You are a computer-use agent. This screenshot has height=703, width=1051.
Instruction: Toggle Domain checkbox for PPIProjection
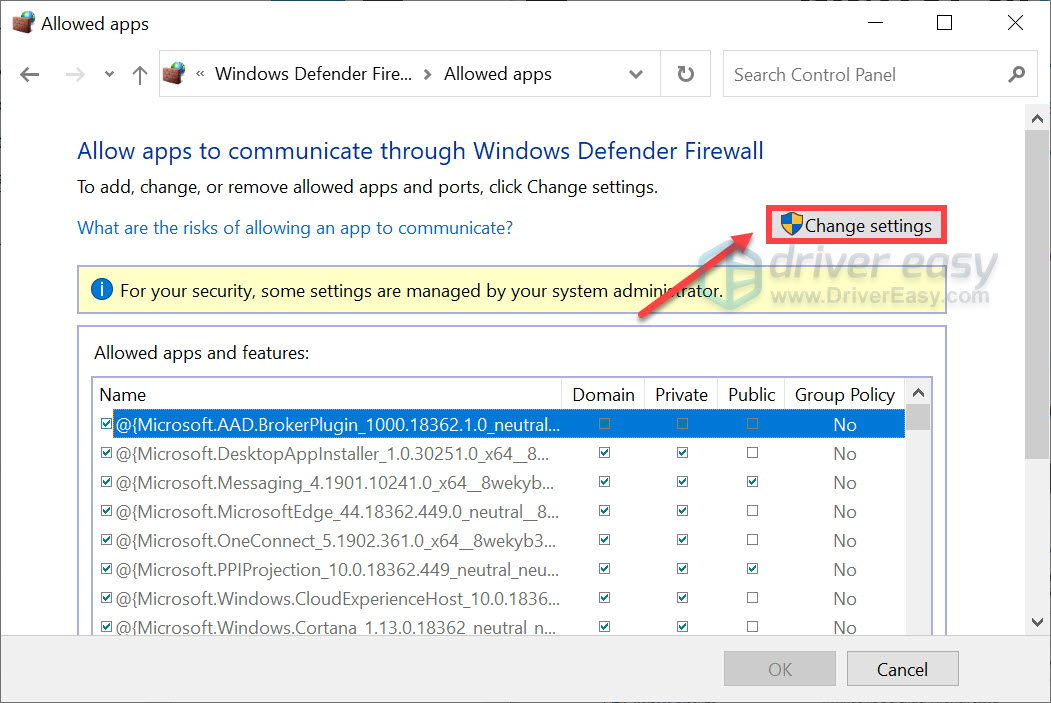(x=605, y=568)
